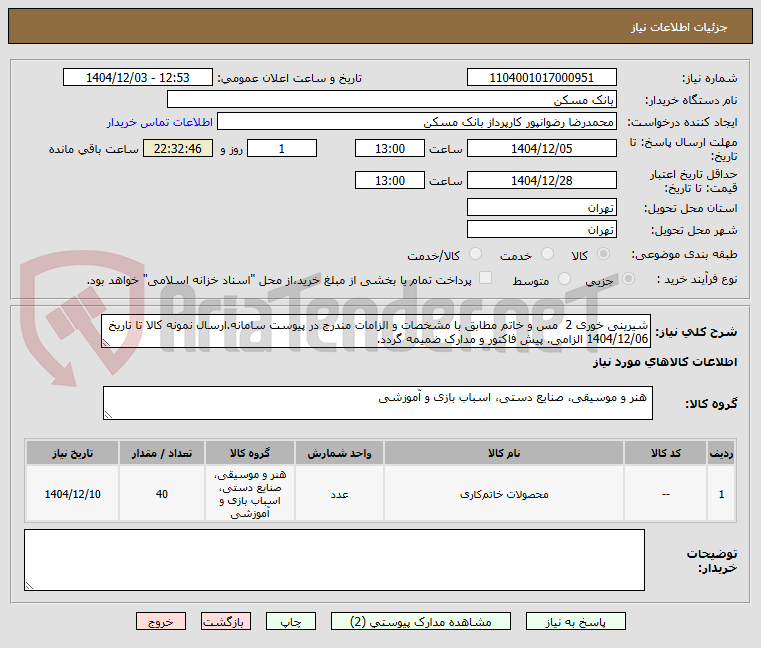
Task: Click the گروه کالا column header
Action: 250,453
